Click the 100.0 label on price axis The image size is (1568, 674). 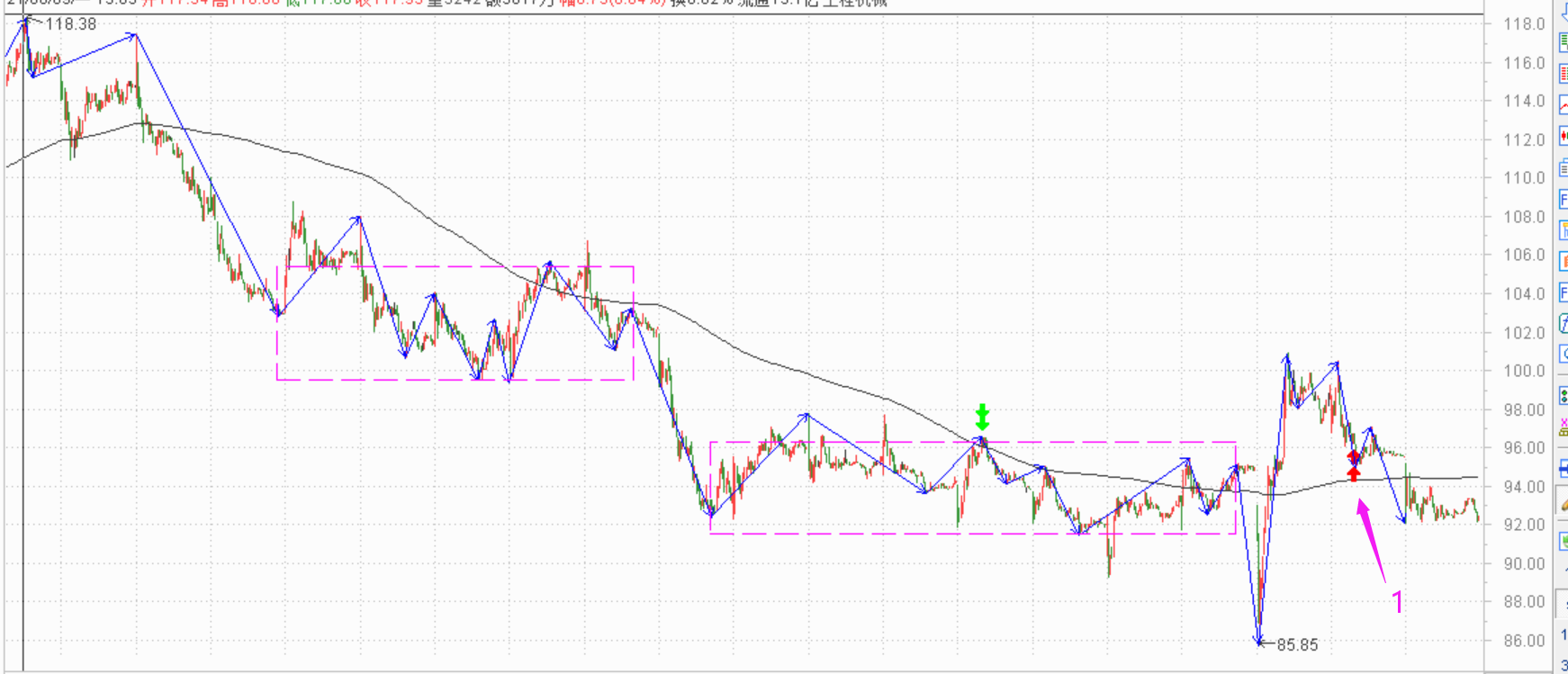pos(1524,371)
